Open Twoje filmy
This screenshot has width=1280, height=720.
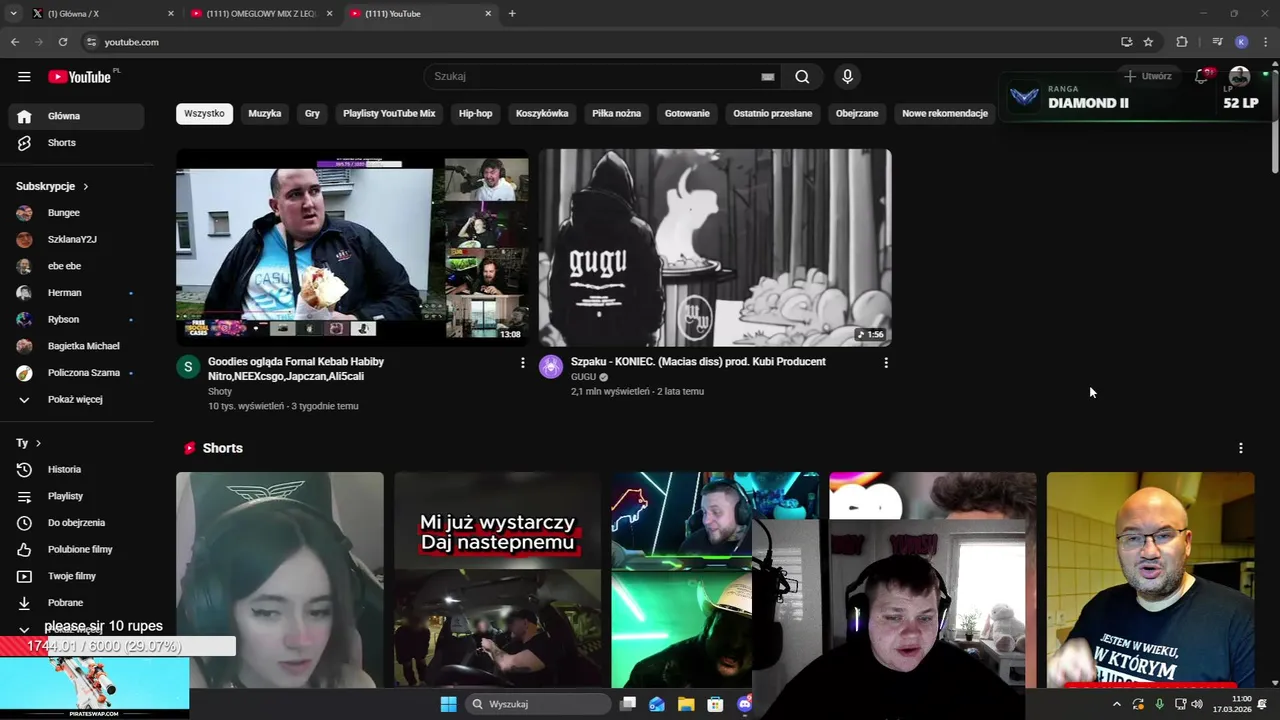(x=77, y=576)
